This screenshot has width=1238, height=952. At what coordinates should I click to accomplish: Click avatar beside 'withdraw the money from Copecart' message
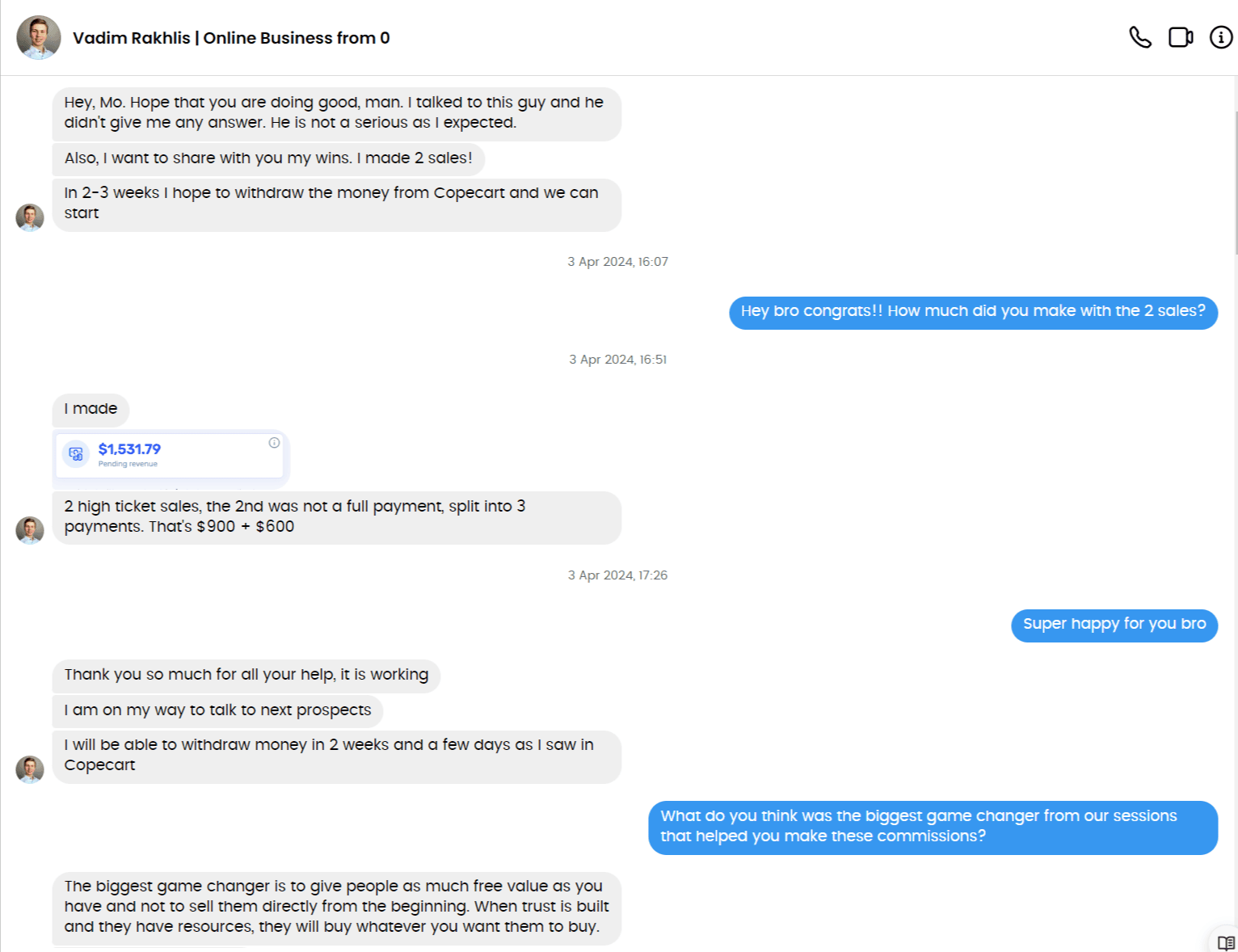30,217
